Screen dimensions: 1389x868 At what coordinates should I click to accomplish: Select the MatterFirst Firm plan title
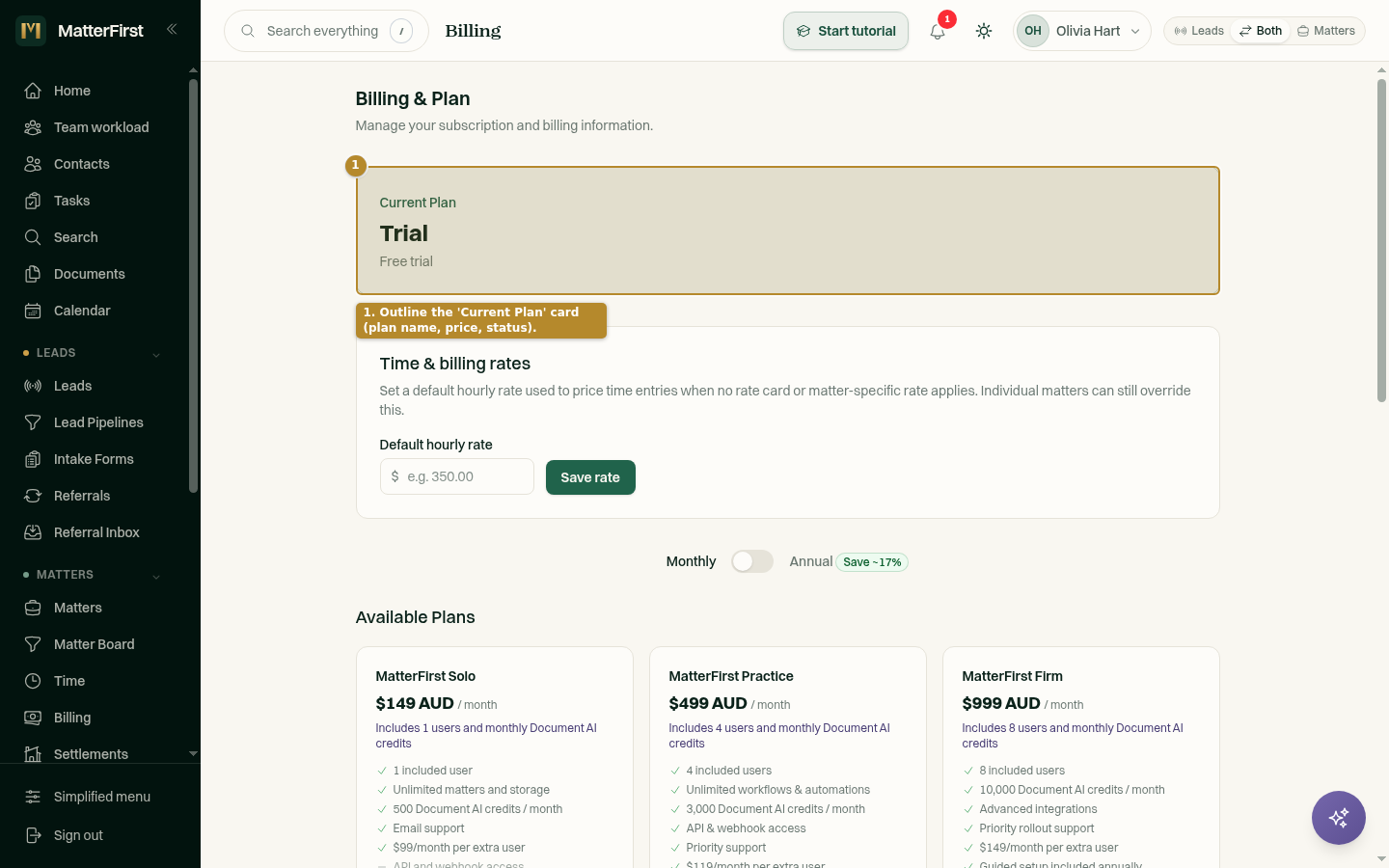(x=1012, y=676)
